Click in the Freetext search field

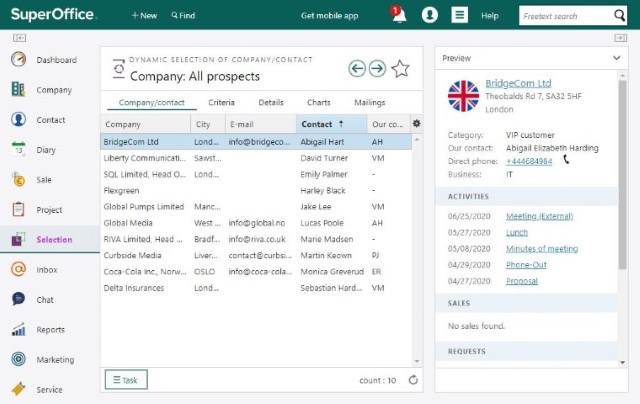click(567, 16)
